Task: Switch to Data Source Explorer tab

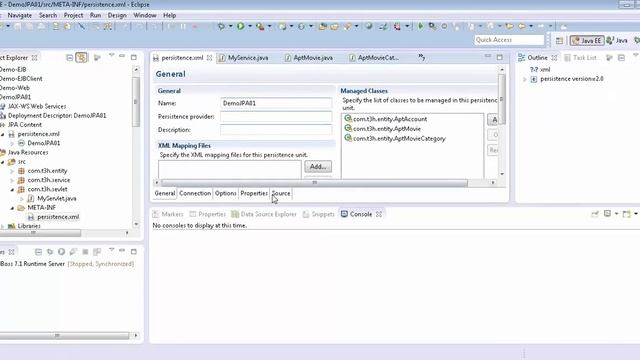Action: click(264, 214)
